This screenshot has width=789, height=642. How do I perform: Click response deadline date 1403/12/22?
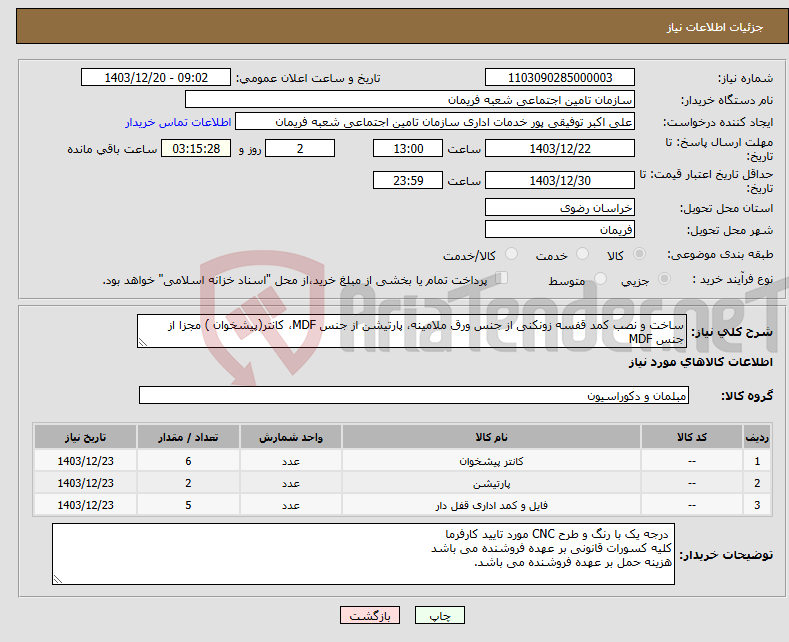coord(560,148)
